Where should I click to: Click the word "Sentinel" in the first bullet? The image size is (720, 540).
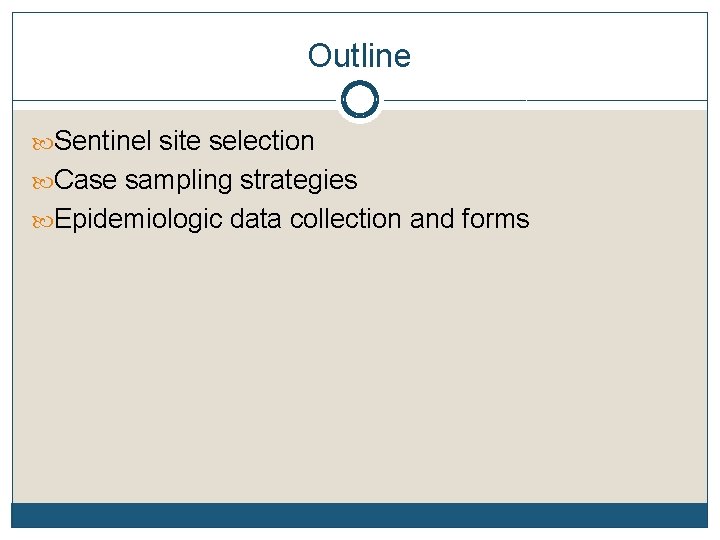point(103,142)
